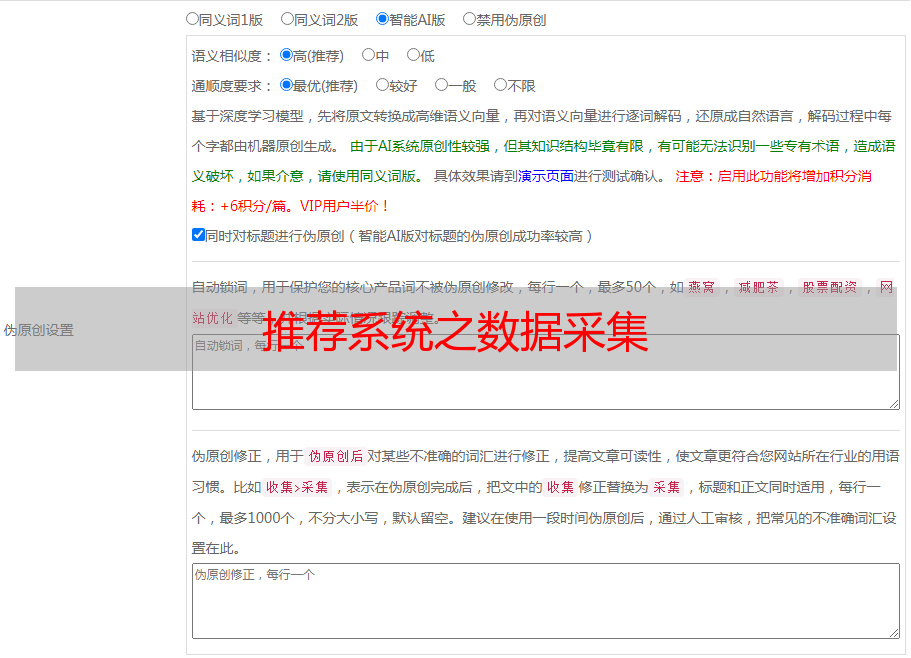Click the resize handle of 自动锁词 textarea
Screen dimensions: 911x658
pos(893,403)
